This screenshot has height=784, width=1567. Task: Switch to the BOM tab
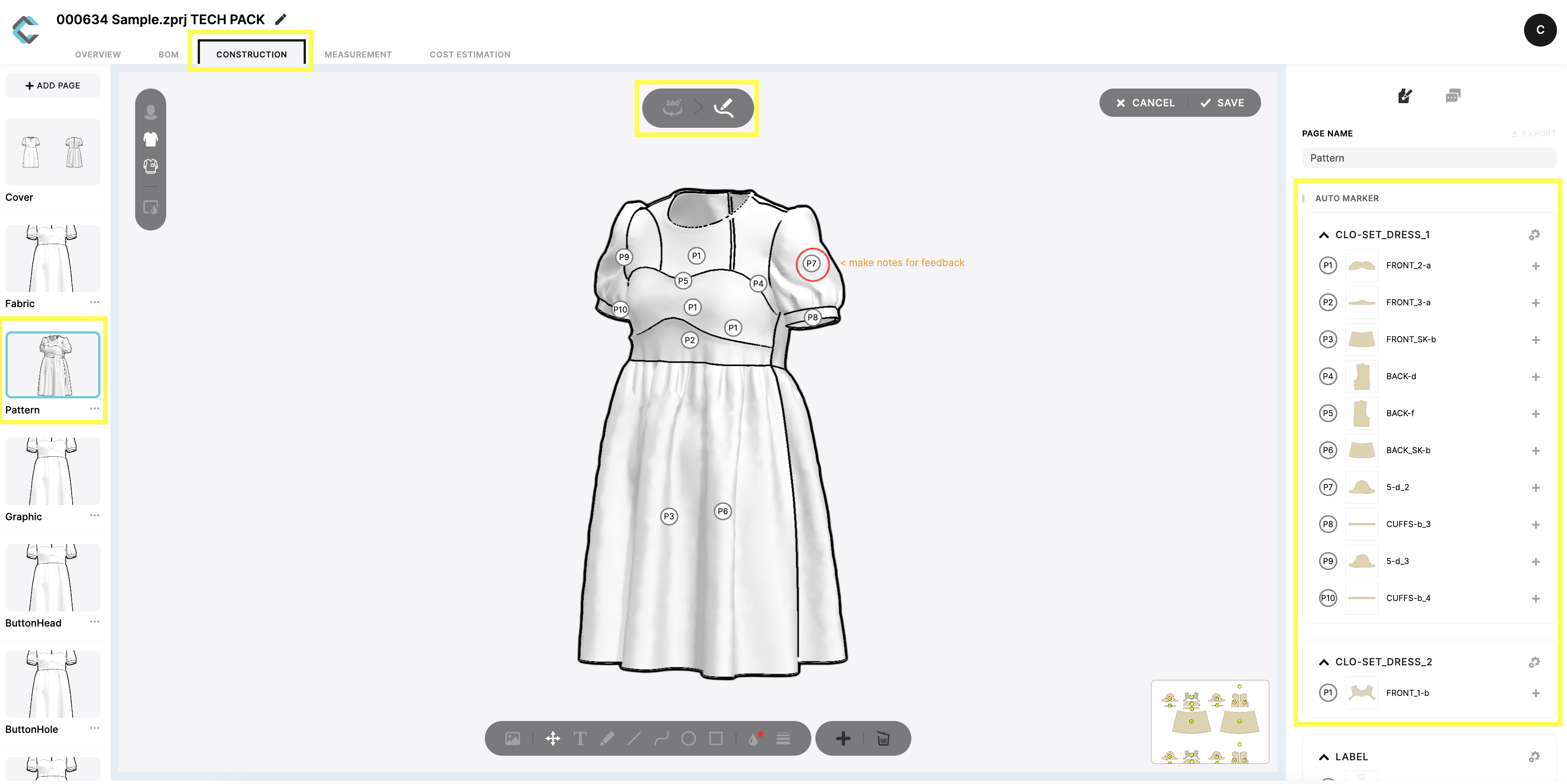[168, 55]
